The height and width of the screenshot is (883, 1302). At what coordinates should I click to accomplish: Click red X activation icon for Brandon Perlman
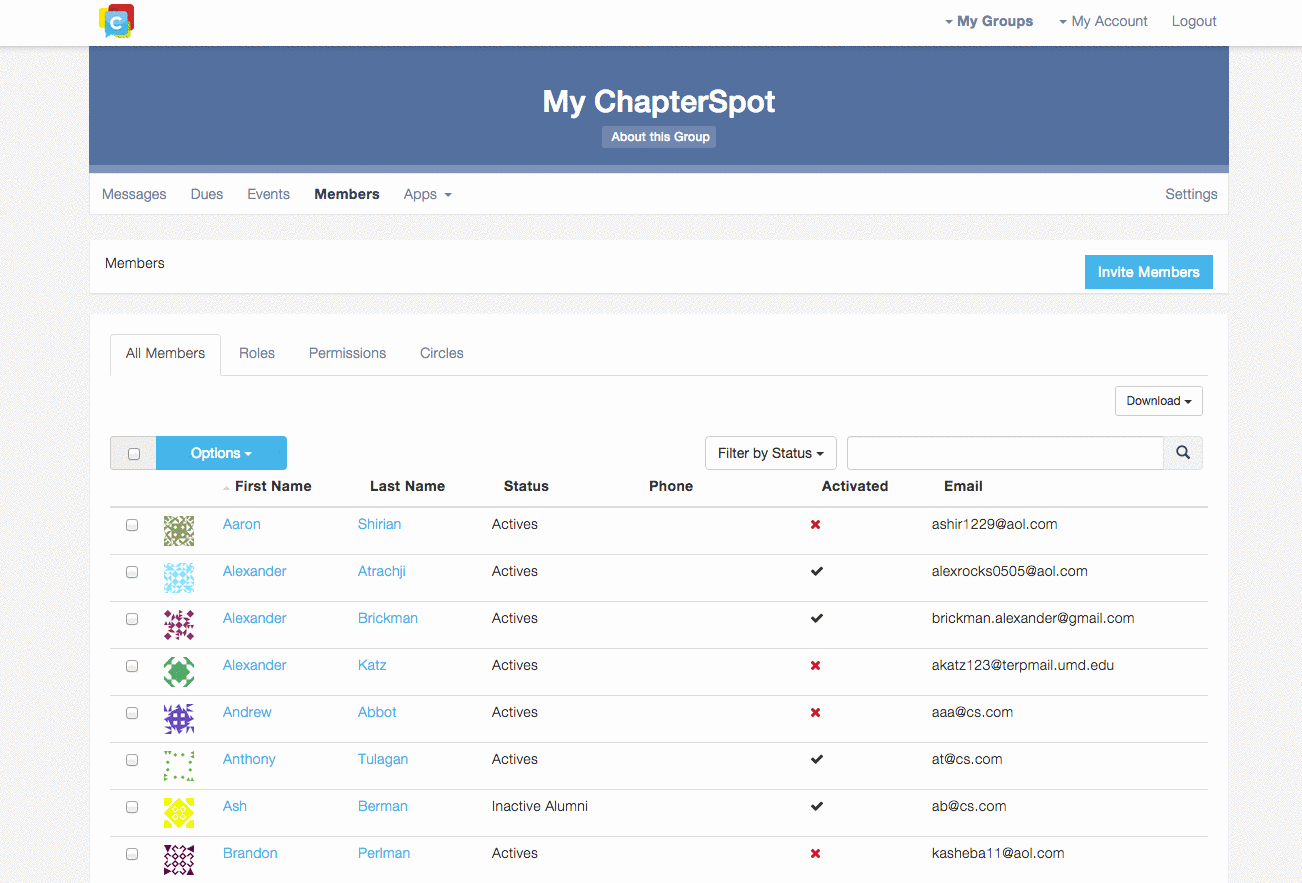point(816,854)
